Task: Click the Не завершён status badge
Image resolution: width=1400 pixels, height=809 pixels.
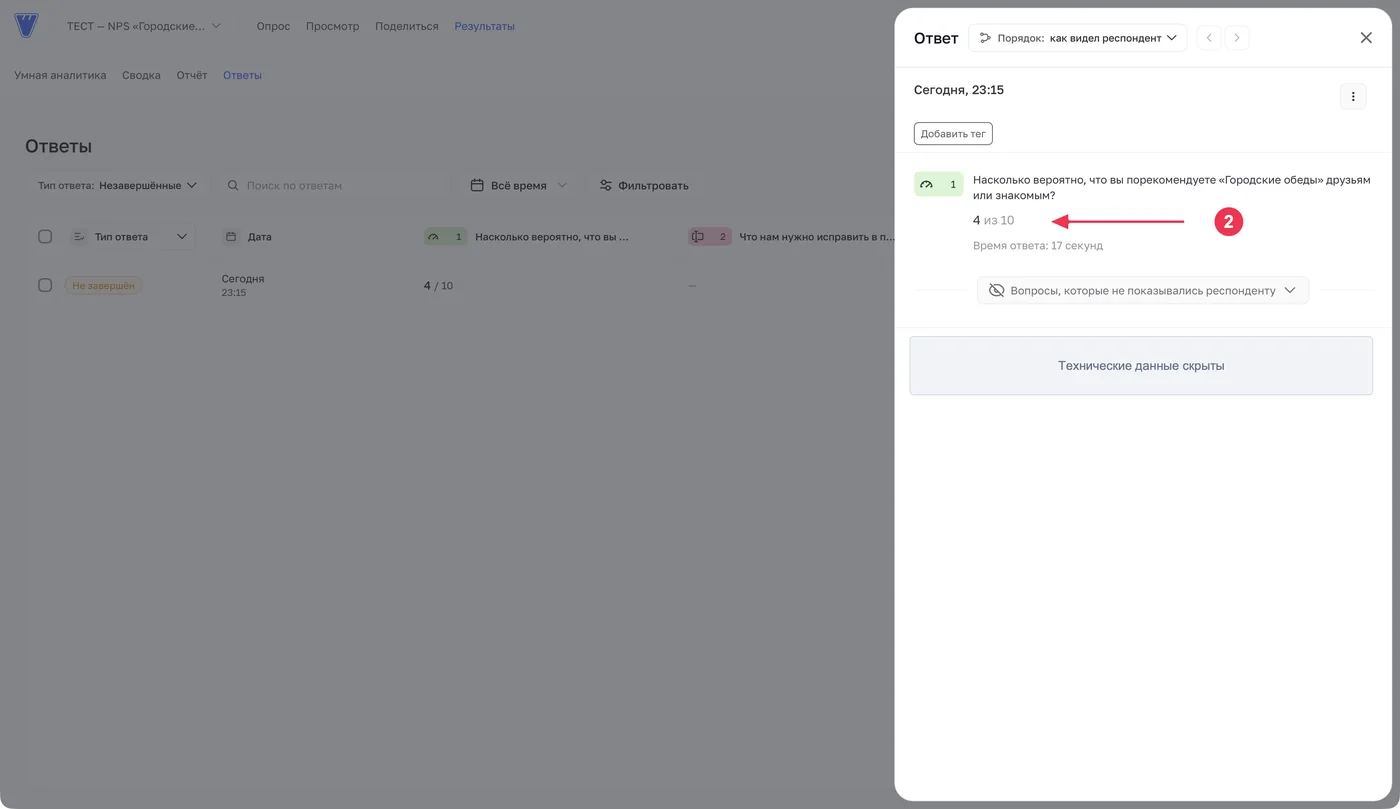Action: pos(104,285)
